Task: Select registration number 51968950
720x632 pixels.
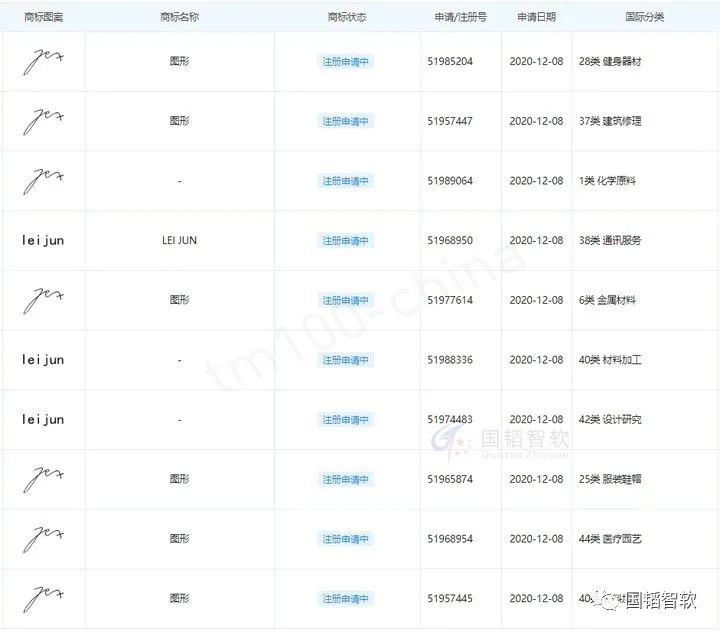Action: pos(450,241)
